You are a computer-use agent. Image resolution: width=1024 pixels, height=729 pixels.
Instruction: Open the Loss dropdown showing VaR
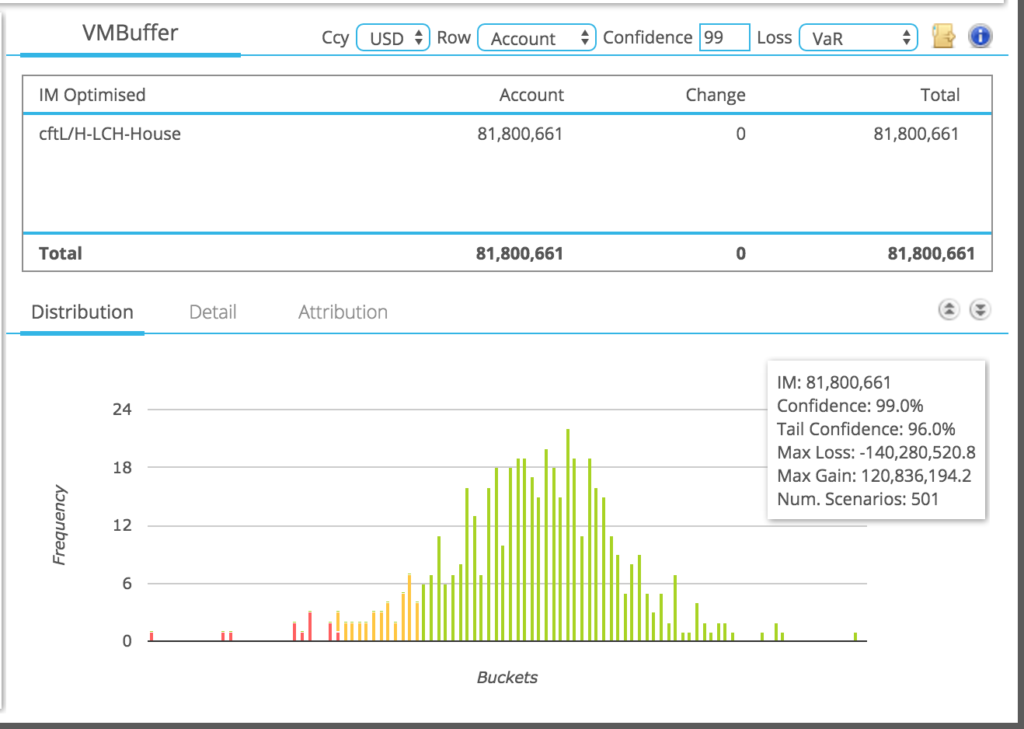(x=858, y=38)
